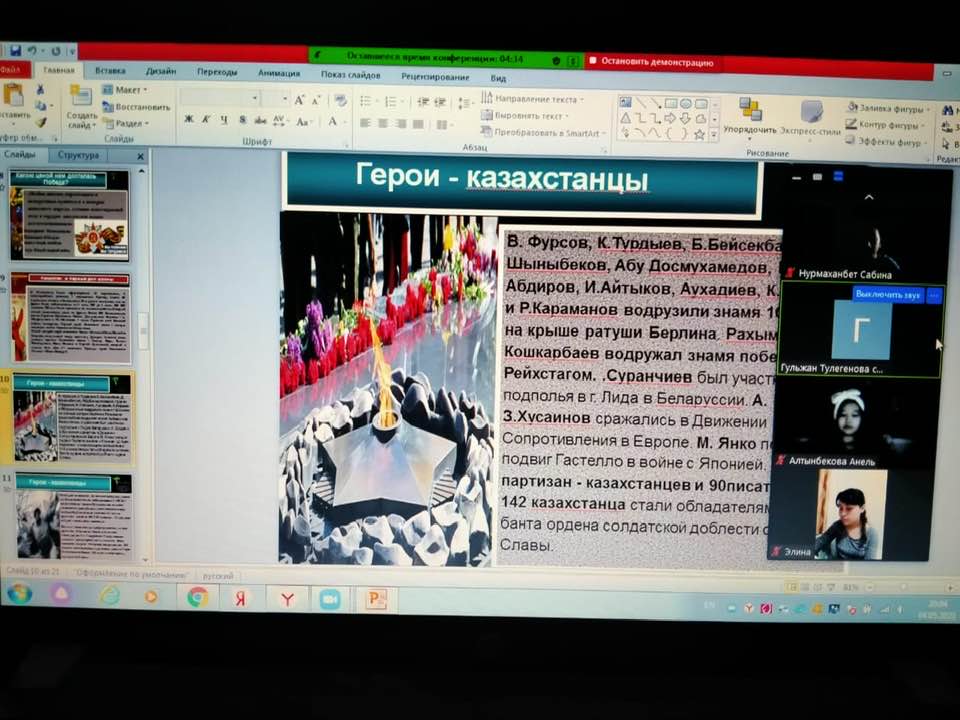Toggle italic К formatting

pos(206,119)
